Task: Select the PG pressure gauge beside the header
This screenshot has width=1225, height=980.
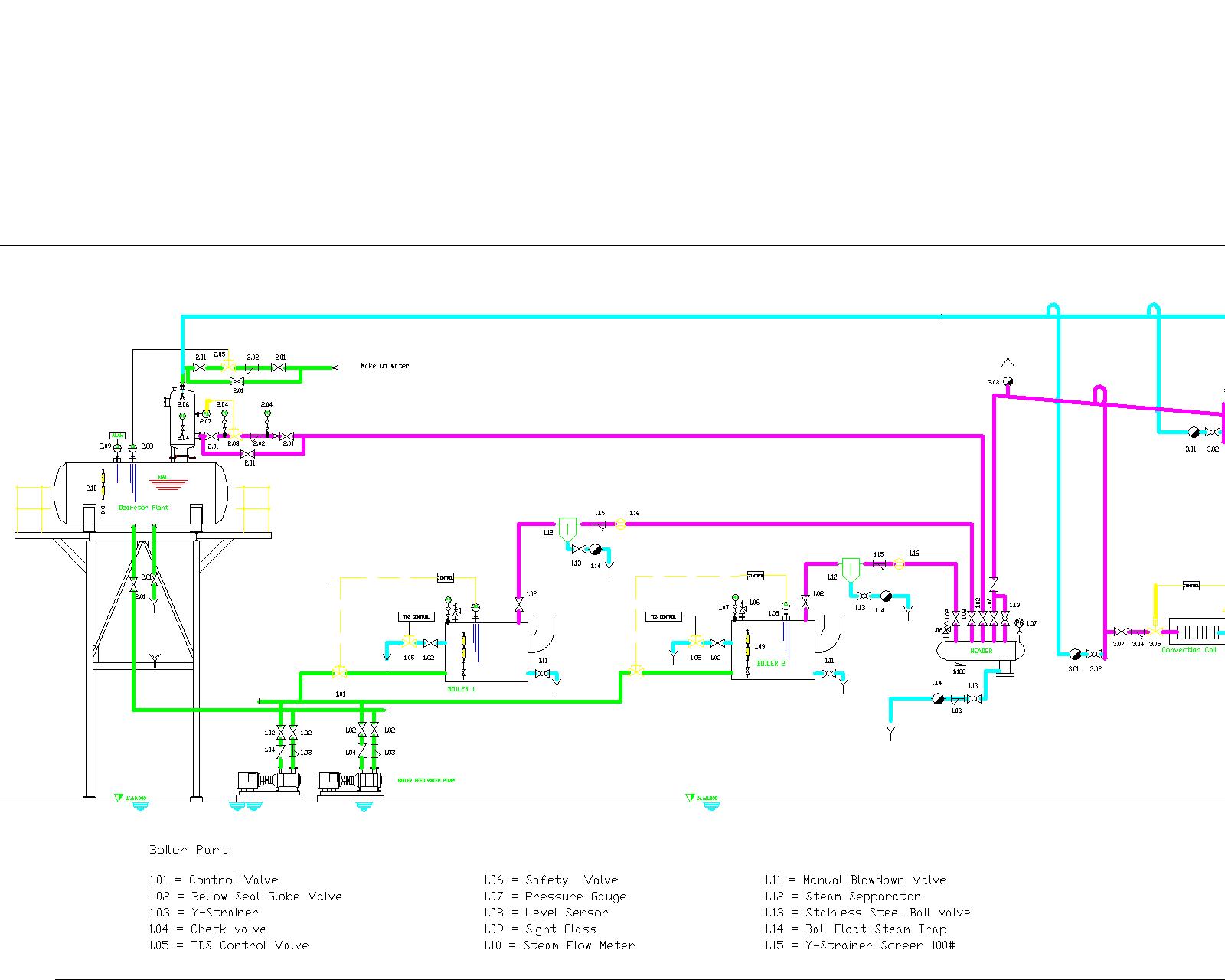Action: point(1019,623)
